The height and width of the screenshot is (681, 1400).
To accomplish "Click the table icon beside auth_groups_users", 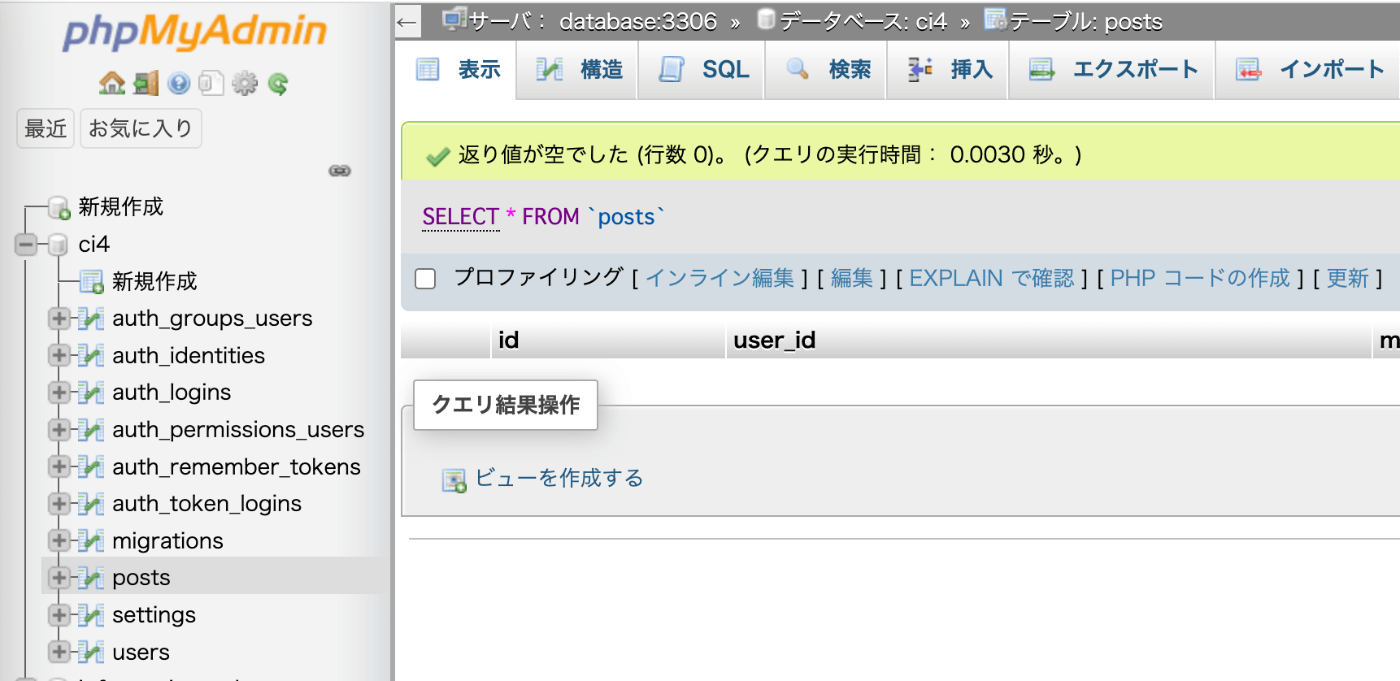I will click(x=92, y=319).
